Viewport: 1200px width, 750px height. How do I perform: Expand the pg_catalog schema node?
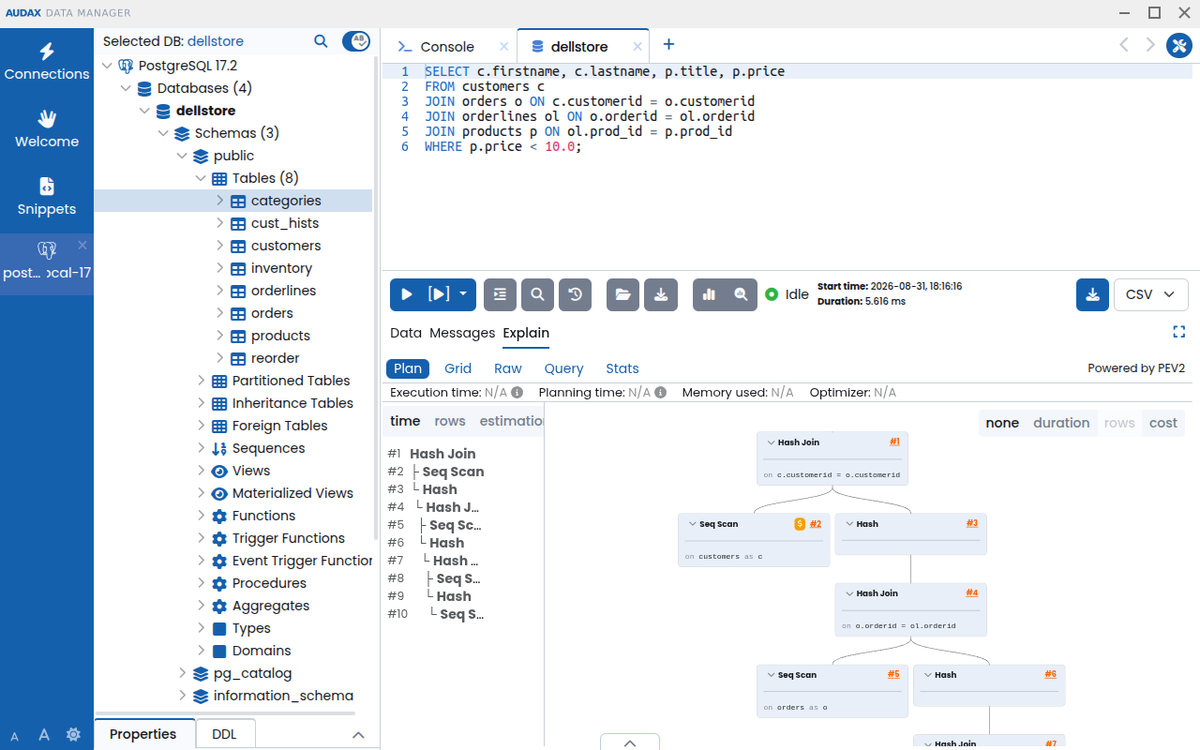click(182, 674)
